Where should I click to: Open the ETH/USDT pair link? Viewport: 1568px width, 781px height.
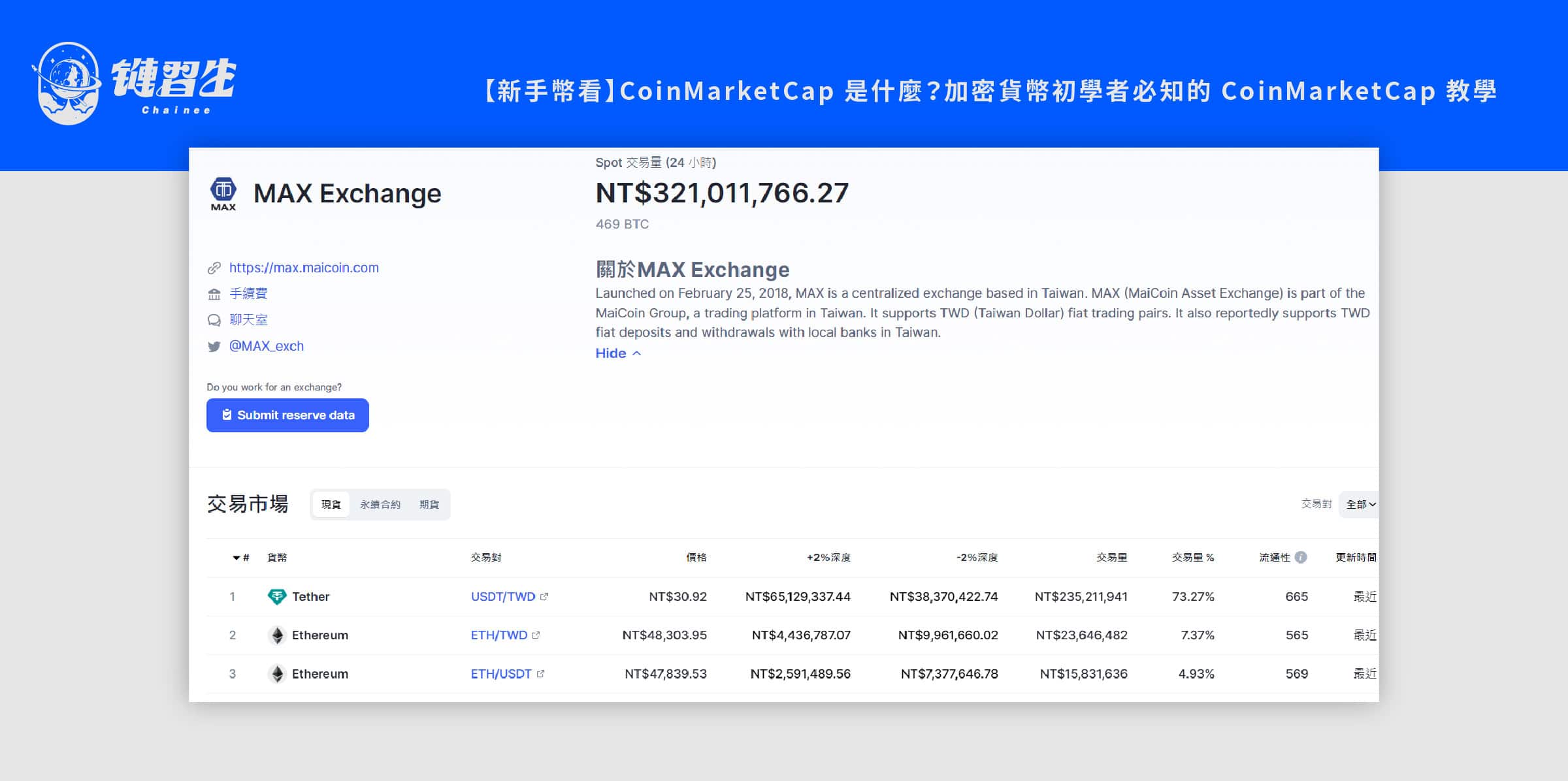(501, 673)
